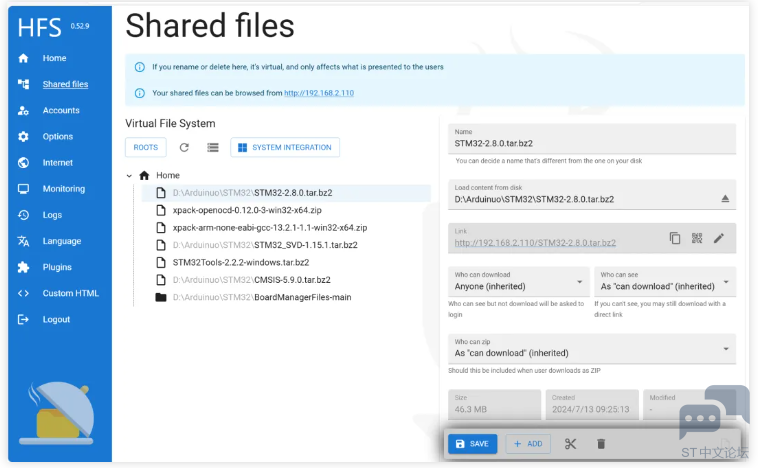Open Custom HTML in the sidebar menu
This screenshot has height=468, width=758.
[x=71, y=293]
